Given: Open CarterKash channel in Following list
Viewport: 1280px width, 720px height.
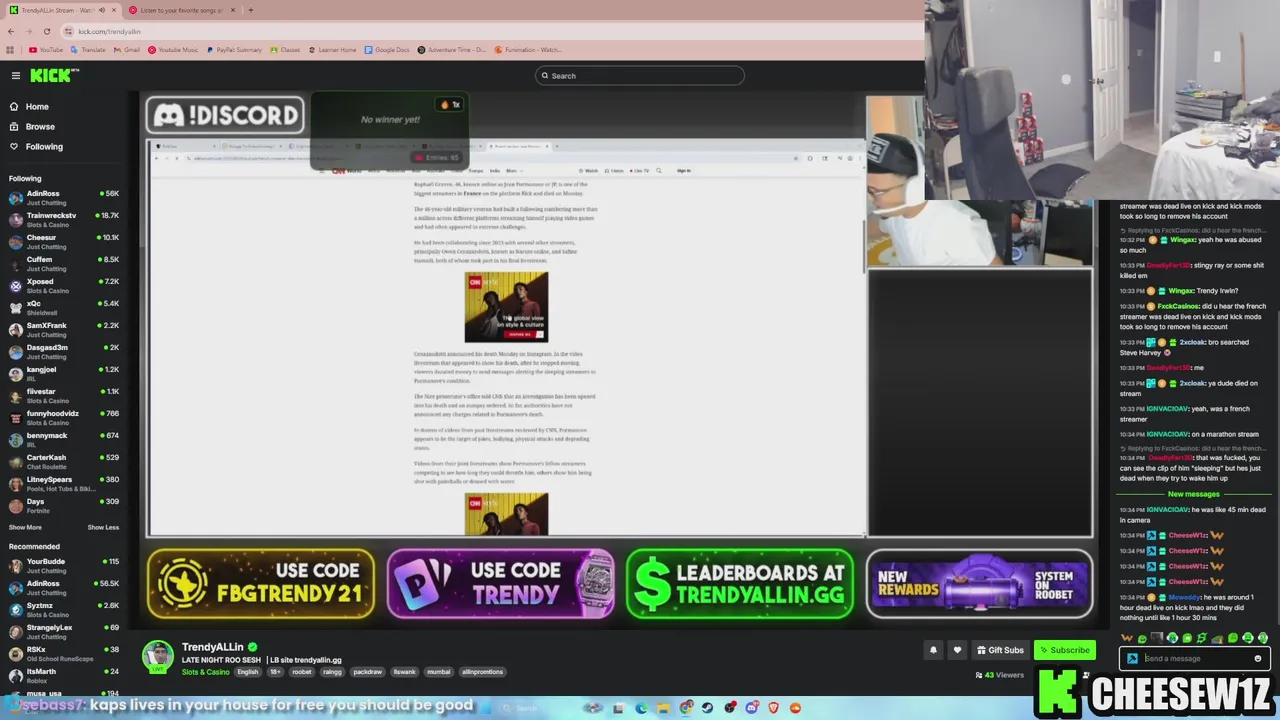Looking at the screenshot, I should (x=64, y=461).
